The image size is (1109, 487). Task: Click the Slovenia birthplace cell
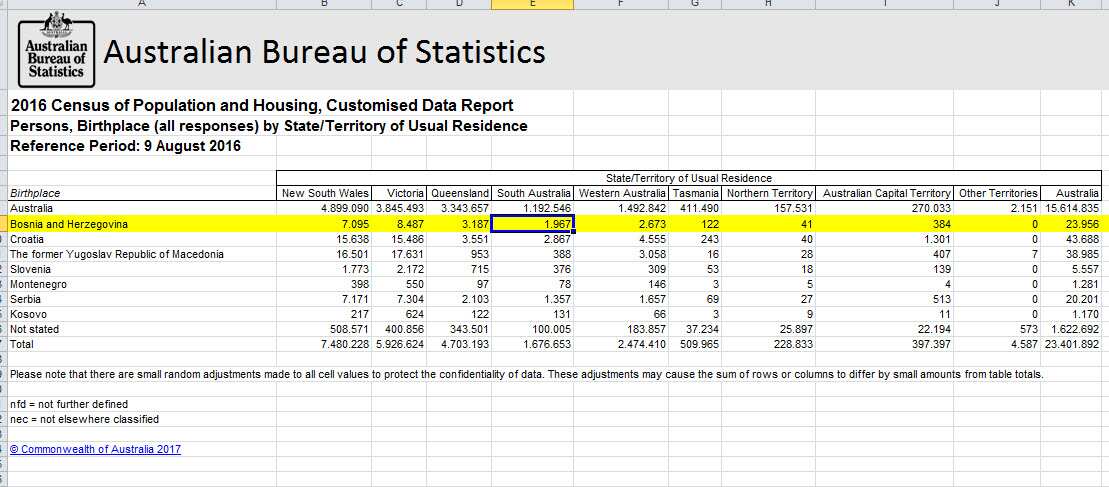tap(31, 269)
